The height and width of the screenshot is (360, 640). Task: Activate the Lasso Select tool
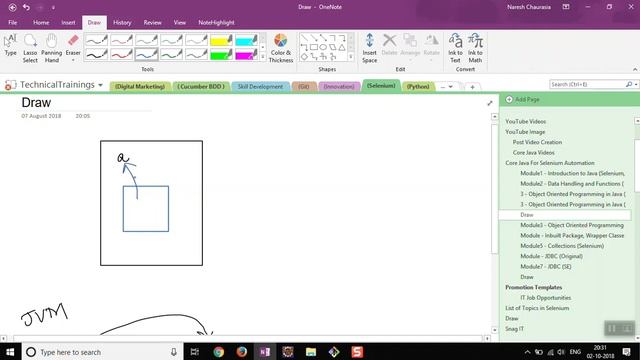click(x=30, y=48)
